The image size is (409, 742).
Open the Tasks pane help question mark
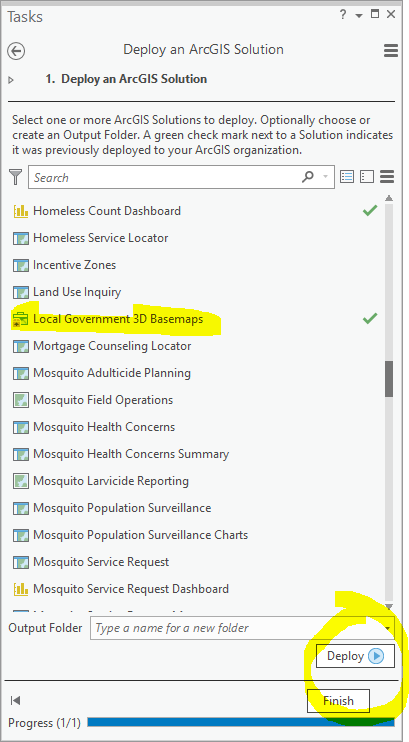[343, 15]
